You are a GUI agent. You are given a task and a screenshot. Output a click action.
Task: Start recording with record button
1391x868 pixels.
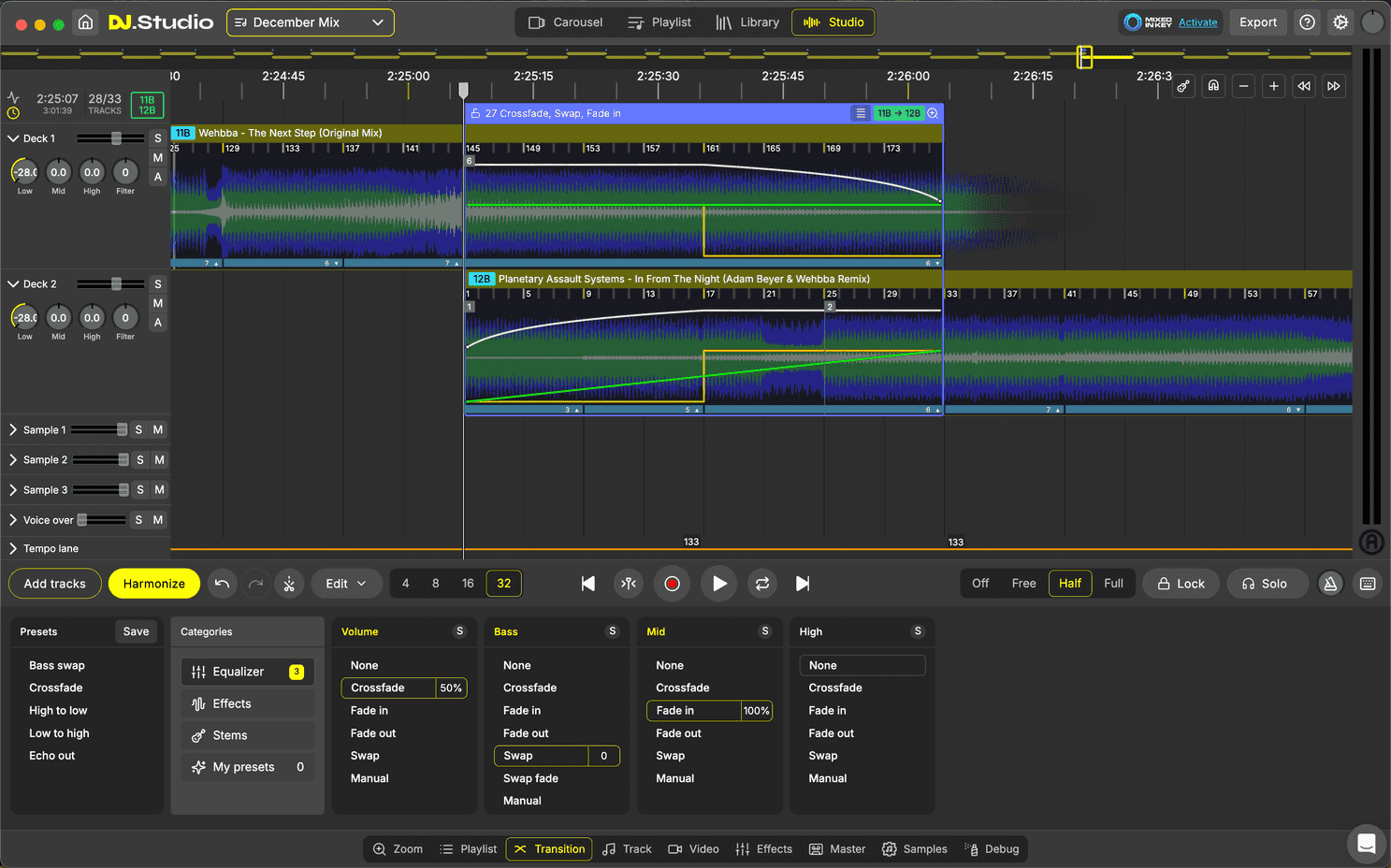tap(672, 584)
